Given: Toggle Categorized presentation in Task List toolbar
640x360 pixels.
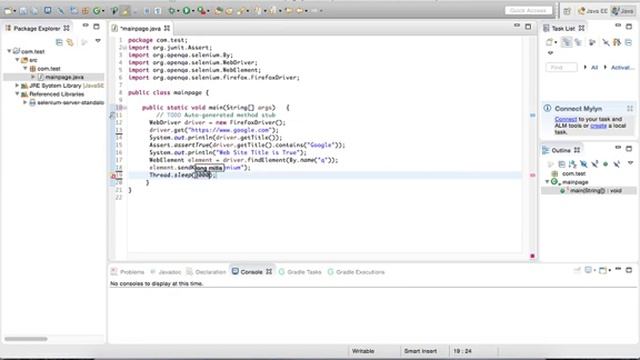Looking at the screenshot, I should click(x=566, y=42).
